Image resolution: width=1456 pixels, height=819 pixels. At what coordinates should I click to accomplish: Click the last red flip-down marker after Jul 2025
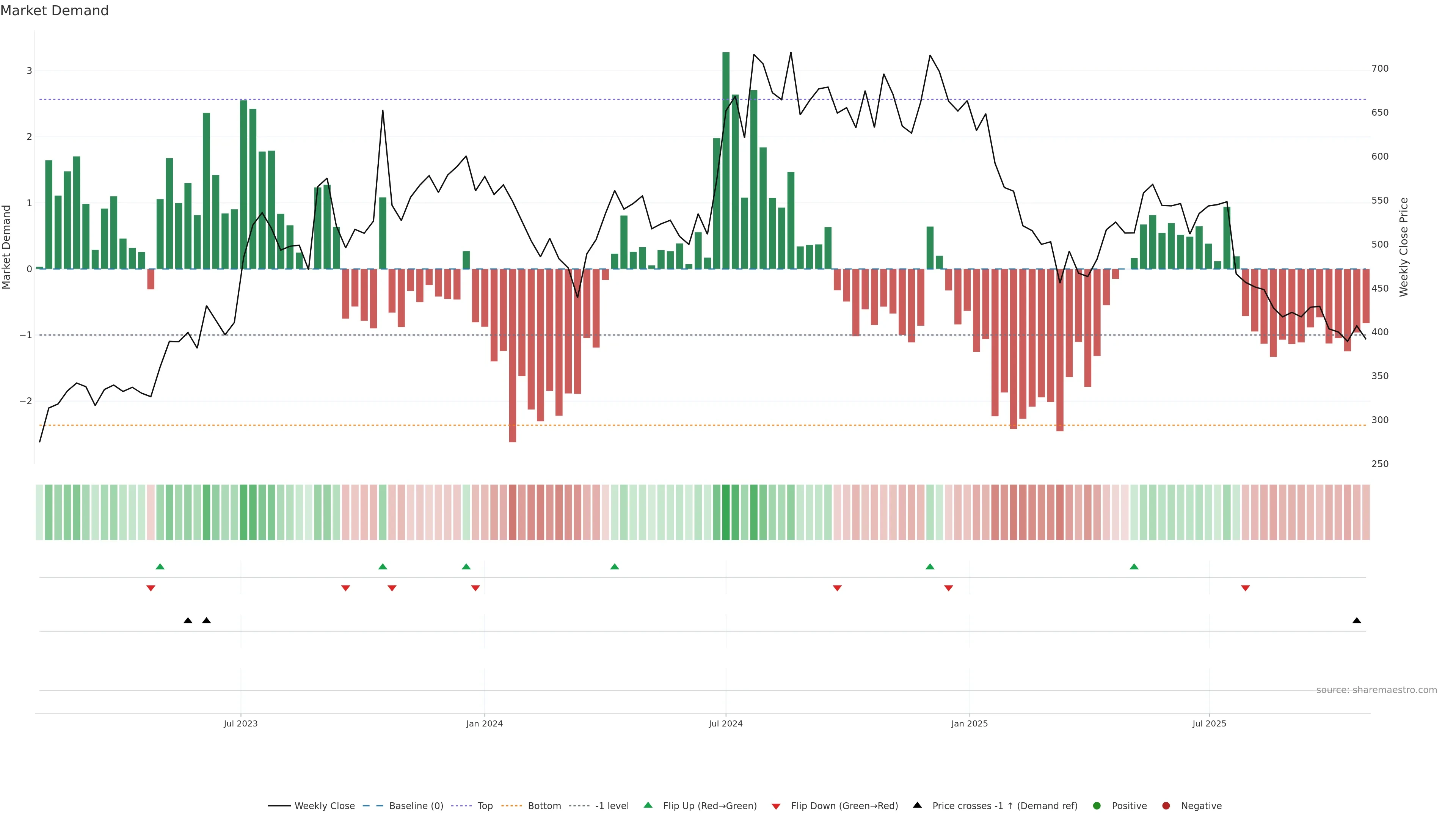(x=1245, y=588)
